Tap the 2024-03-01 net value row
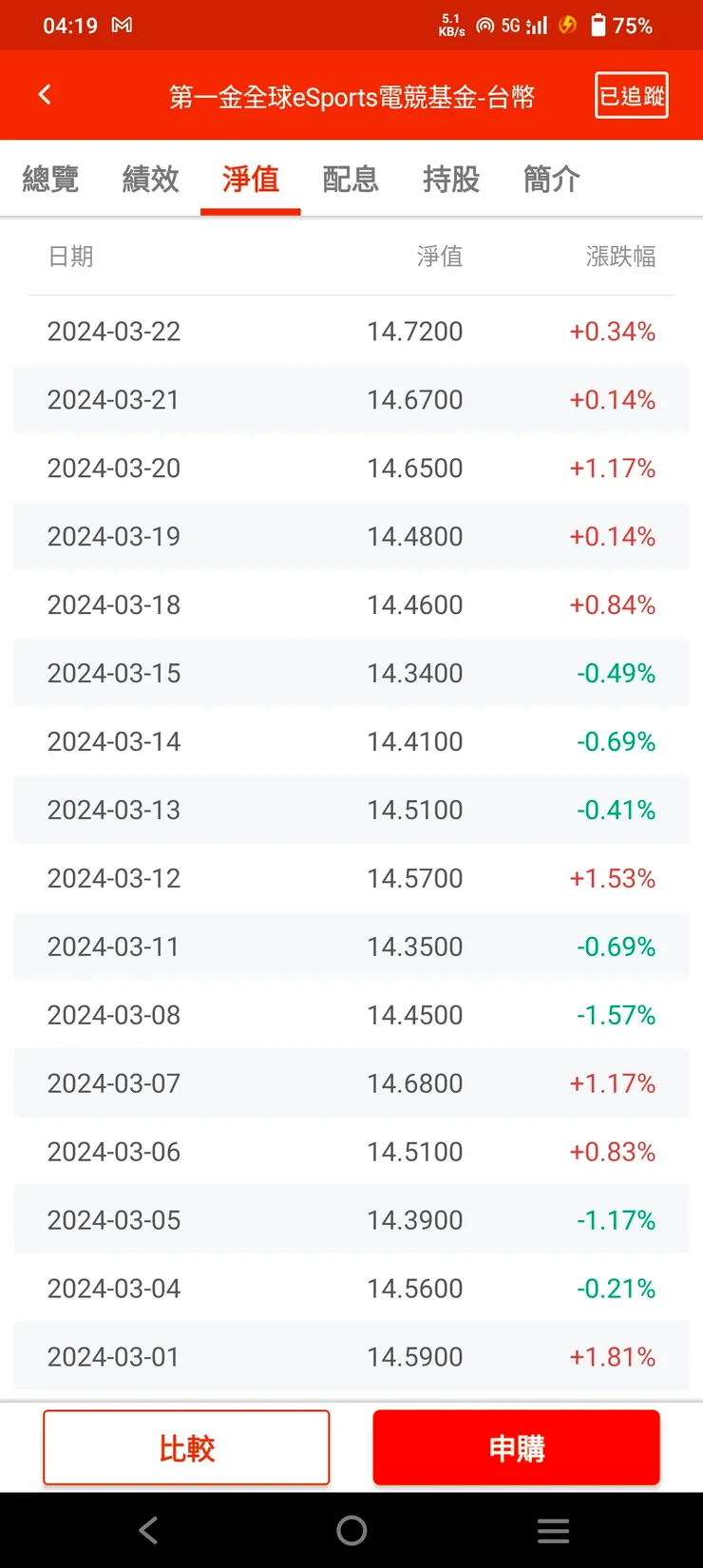 (351, 1357)
